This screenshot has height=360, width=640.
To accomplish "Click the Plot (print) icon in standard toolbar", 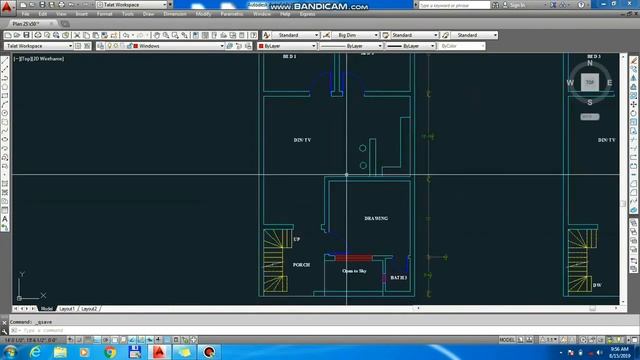I will (x=38, y=36).
